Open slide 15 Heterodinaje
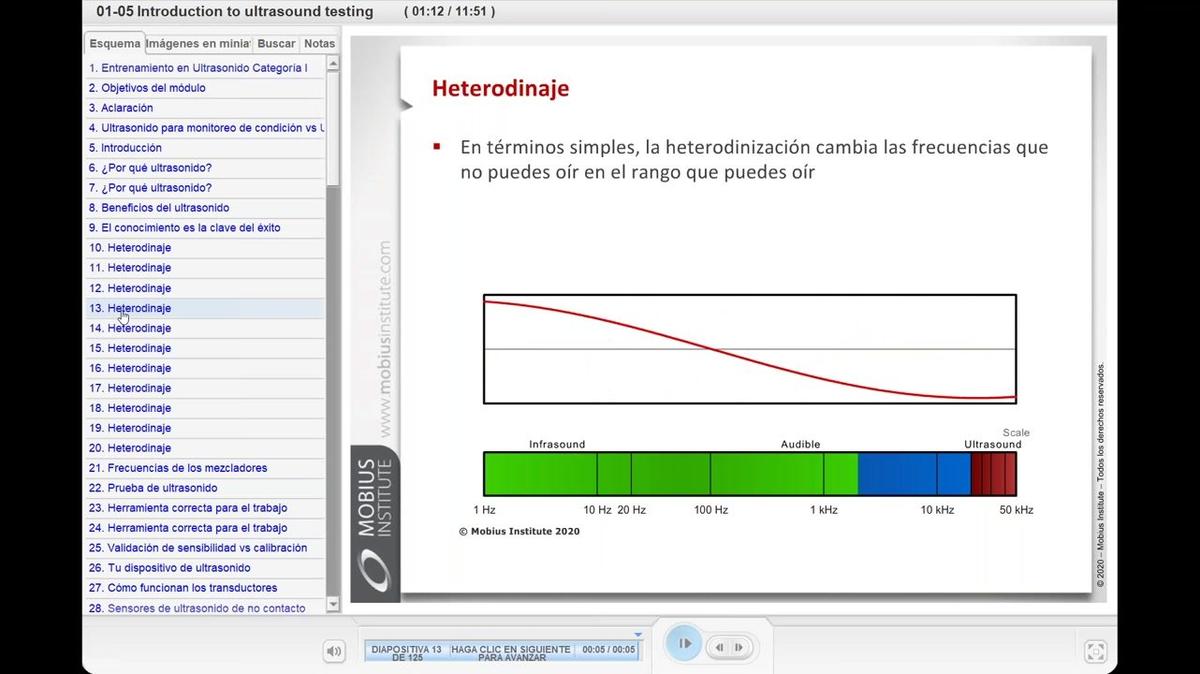Image resolution: width=1200 pixels, height=674 pixels. point(205,348)
